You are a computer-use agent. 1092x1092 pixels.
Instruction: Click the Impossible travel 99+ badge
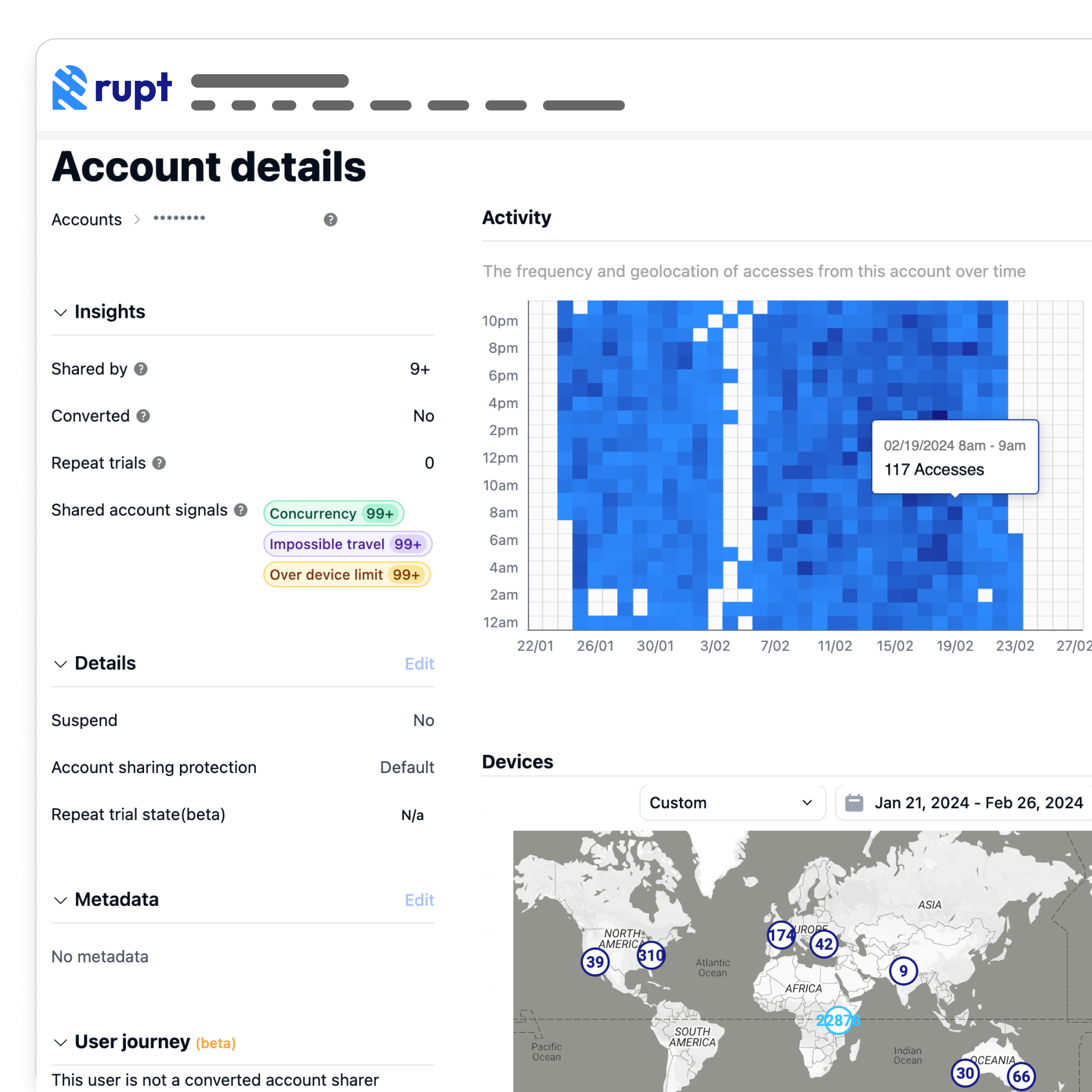point(348,544)
